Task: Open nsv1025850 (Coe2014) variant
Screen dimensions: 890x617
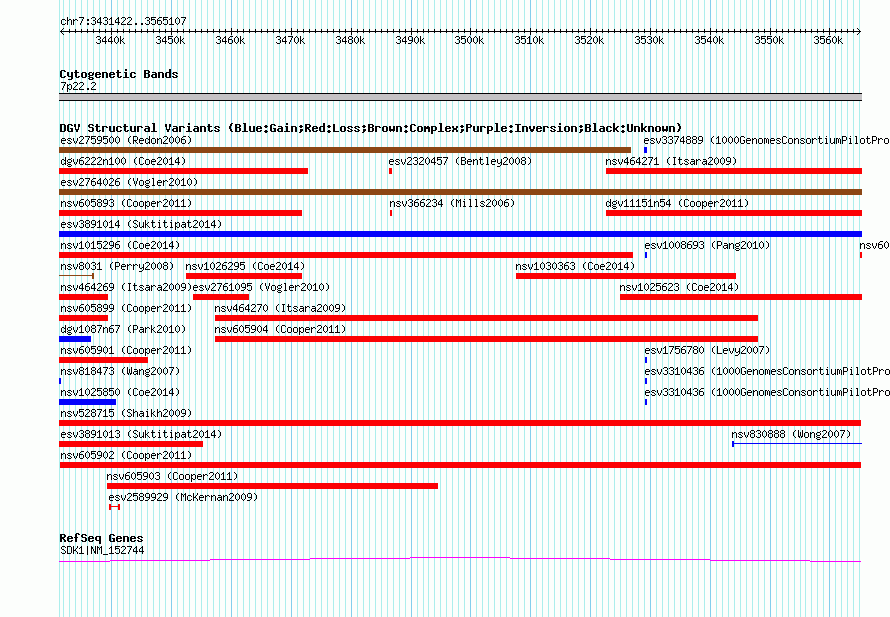Action: pos(120,392)
